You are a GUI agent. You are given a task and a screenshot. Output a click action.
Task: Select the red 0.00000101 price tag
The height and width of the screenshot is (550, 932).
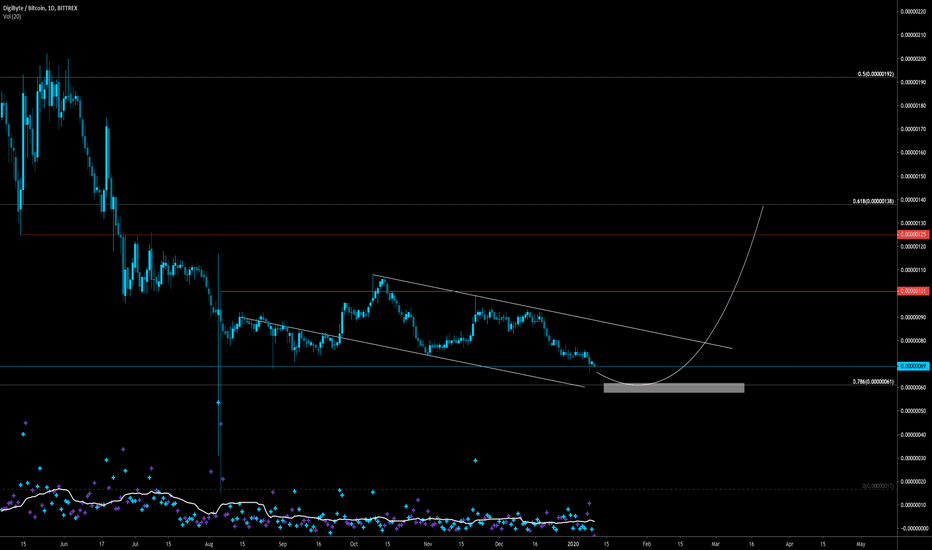[x=913, y=291]
